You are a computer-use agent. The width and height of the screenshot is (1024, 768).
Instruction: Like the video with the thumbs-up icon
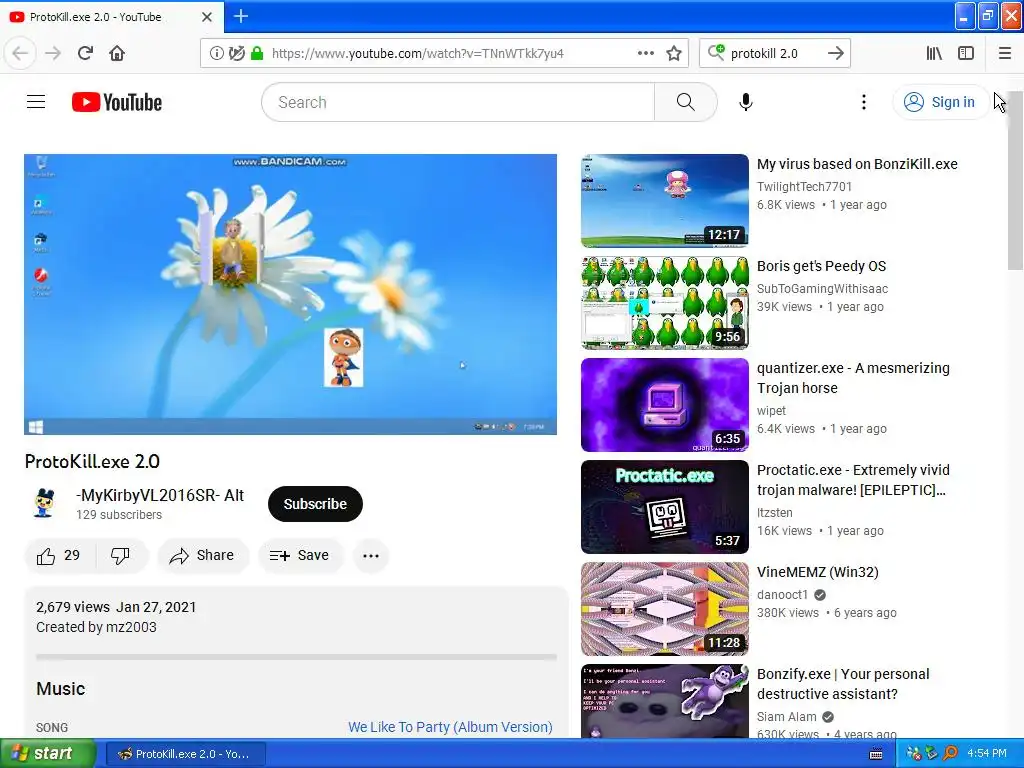coord(58,556)
